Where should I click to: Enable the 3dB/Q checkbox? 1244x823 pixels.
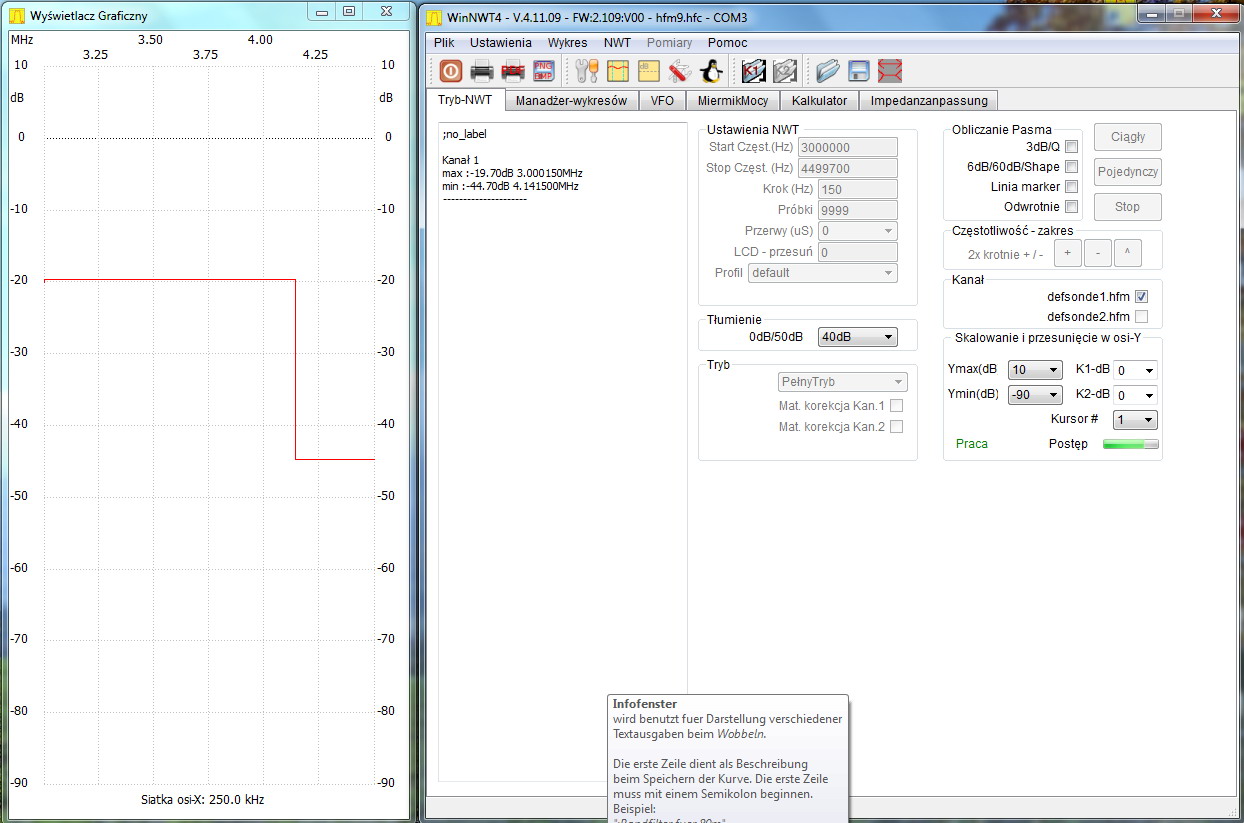click(1071, 147)
